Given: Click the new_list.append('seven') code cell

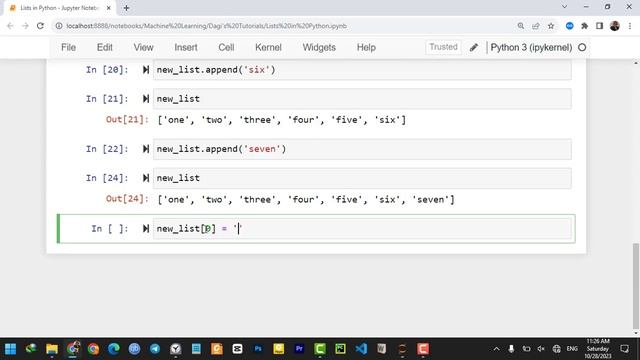Looking at the screenshot, I should click(362, 149).
